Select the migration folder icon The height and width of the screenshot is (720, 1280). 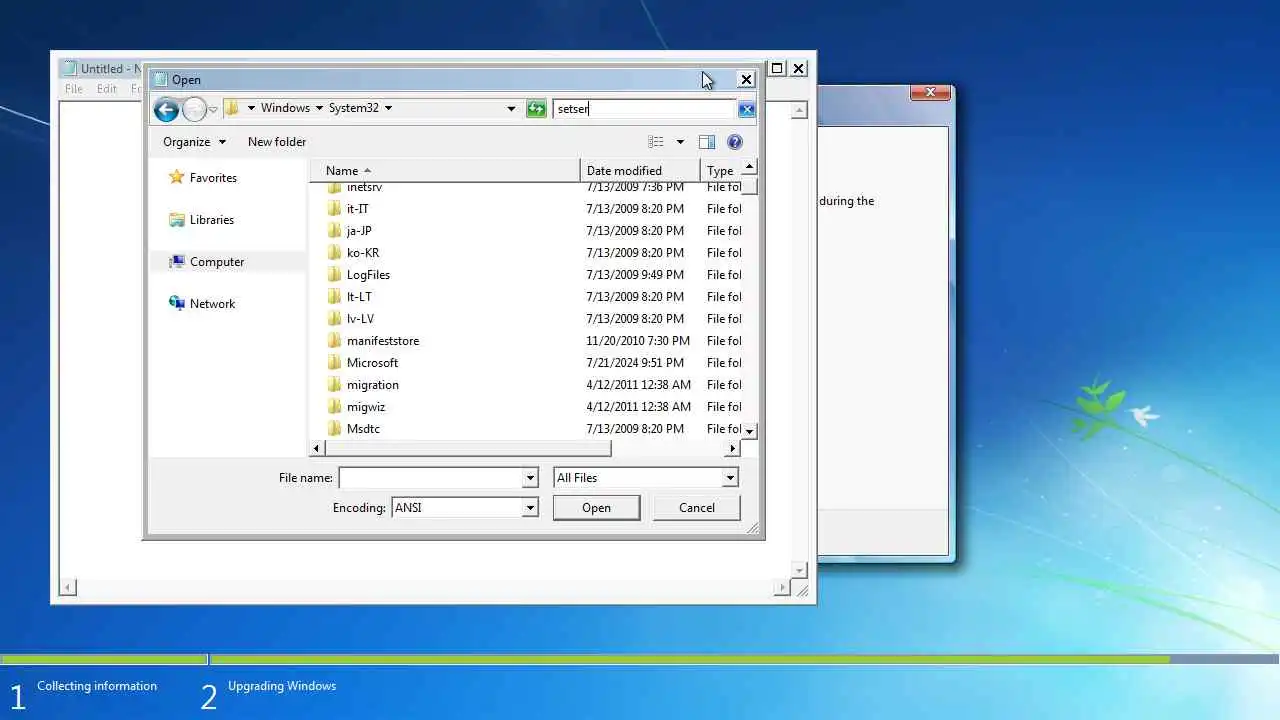(334, 385)
